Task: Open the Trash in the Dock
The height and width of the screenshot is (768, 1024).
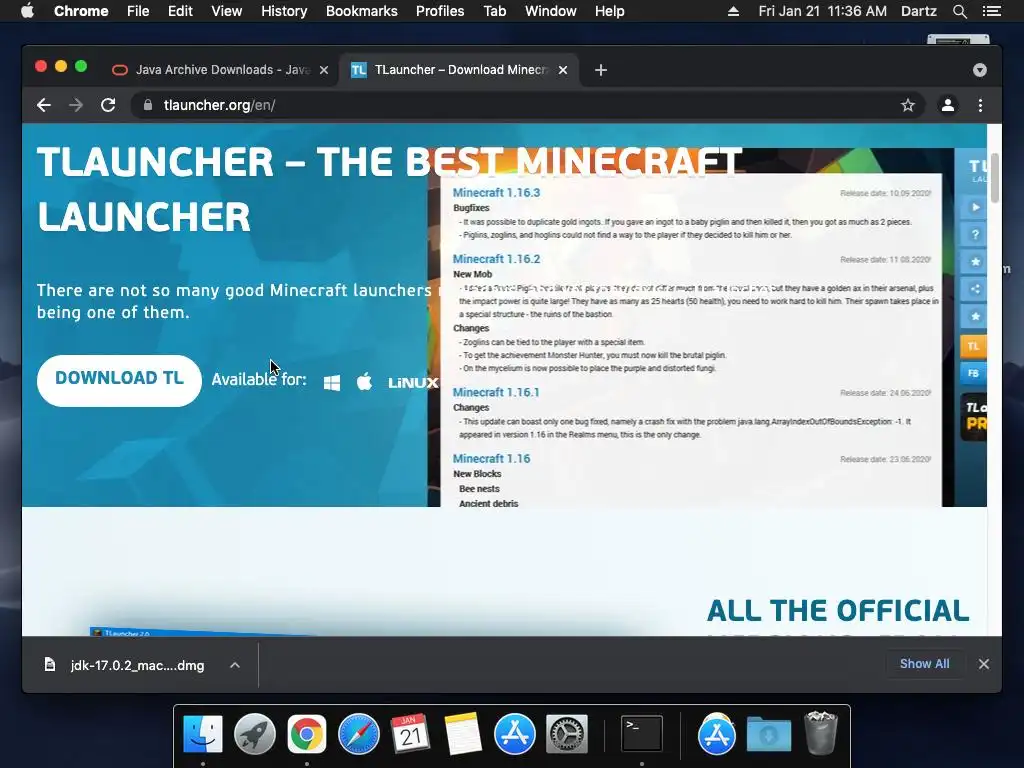Action: 821,733
